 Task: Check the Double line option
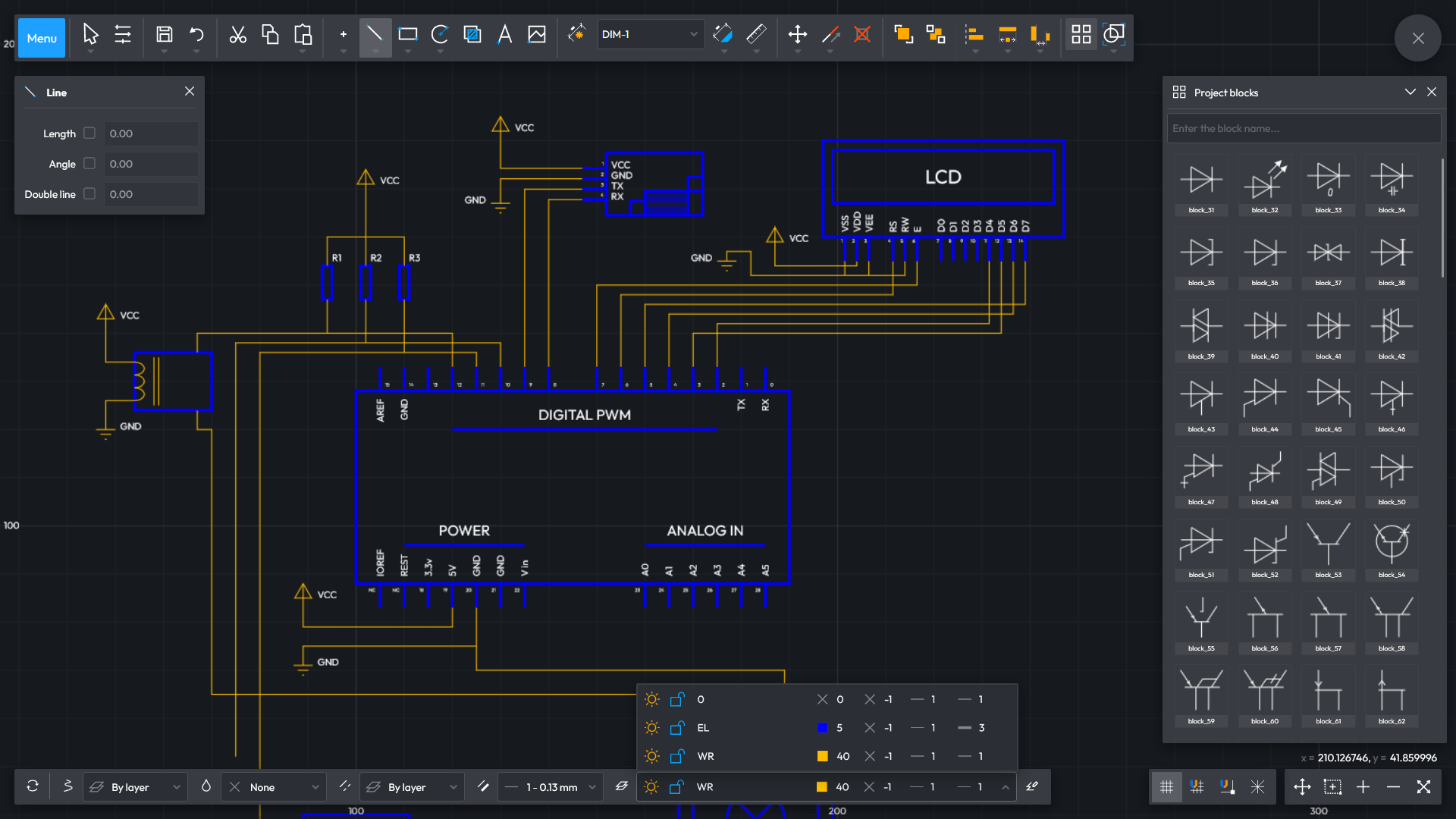(x=89, y=194)
